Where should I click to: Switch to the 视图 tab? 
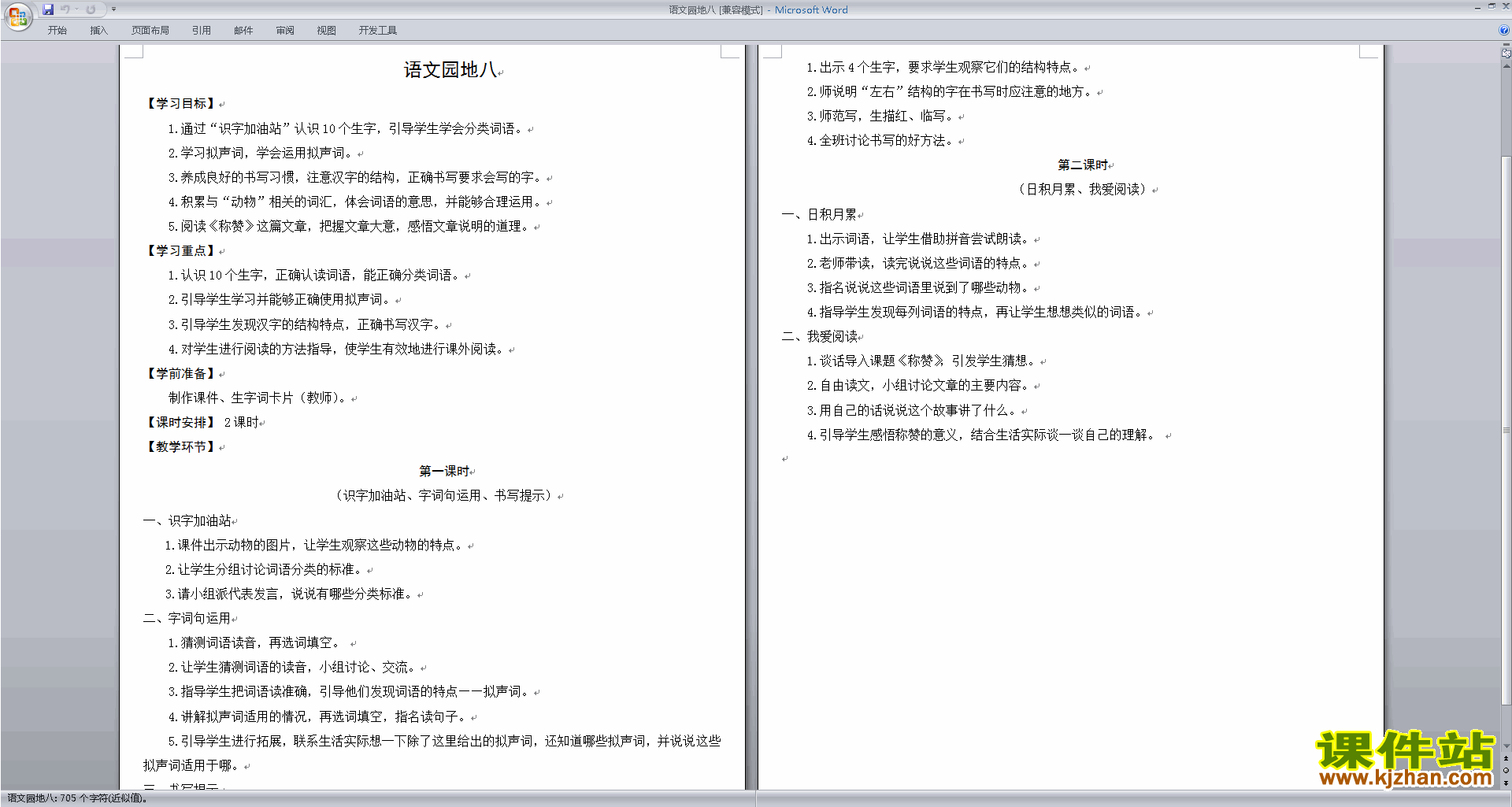click(x=327, y=31)
